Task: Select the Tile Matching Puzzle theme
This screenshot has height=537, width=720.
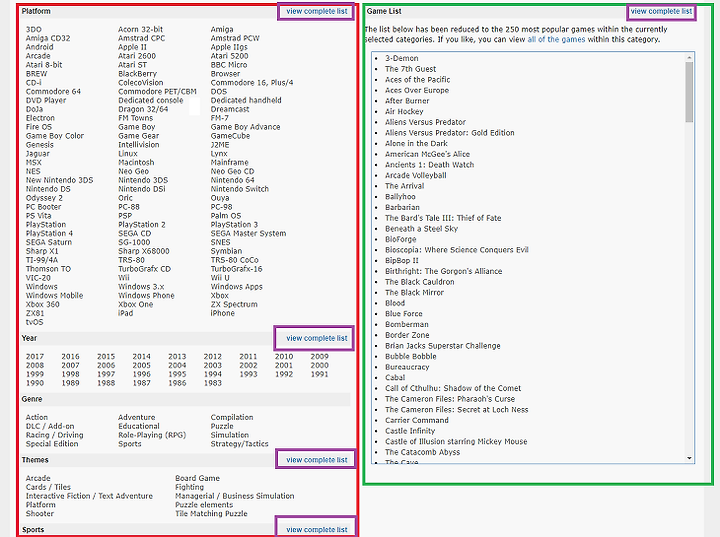Action: 211,514
